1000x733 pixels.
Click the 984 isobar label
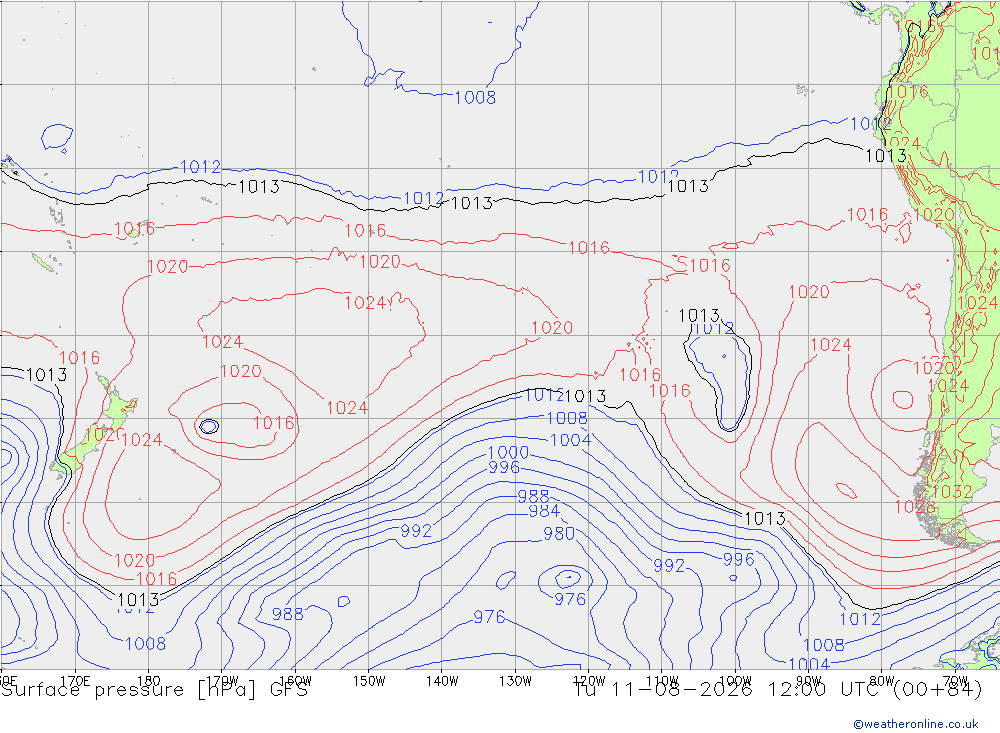[x=544, y=511]
